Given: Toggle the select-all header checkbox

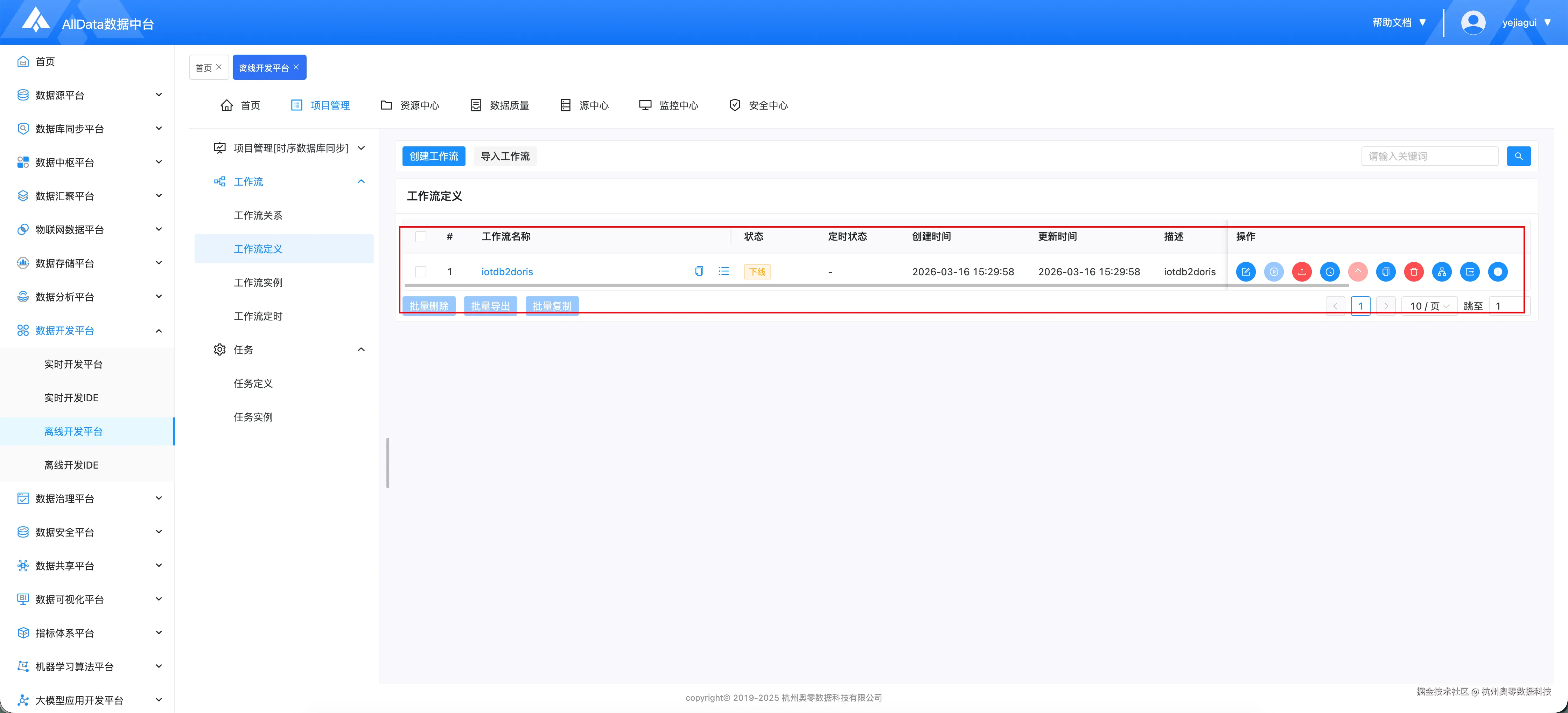Looking at the screenshot, I should tap(421, 236).
